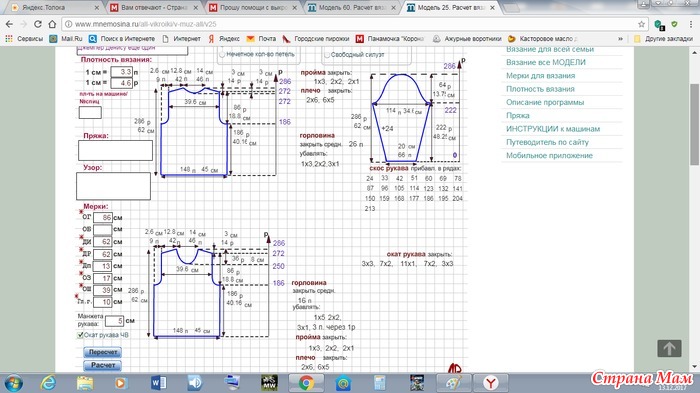This screenshot has width=700, height=393.
Task: Open the Apps (Сервисы) grid icon
Action: pos(9,39)
